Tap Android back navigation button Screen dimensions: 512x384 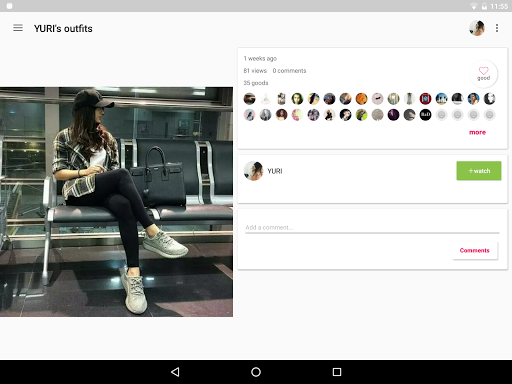click(x=175, y=372)
